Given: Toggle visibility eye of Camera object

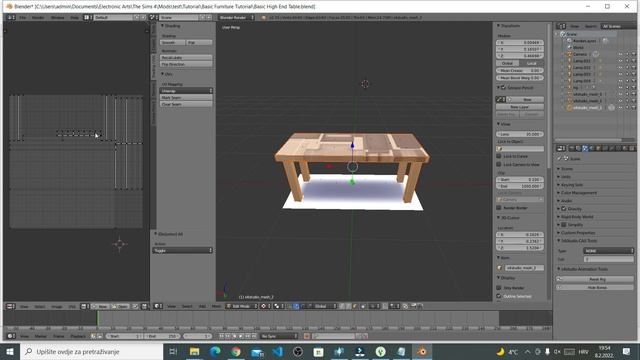Looking at the screenshot, I should click(x=620, y=54).
